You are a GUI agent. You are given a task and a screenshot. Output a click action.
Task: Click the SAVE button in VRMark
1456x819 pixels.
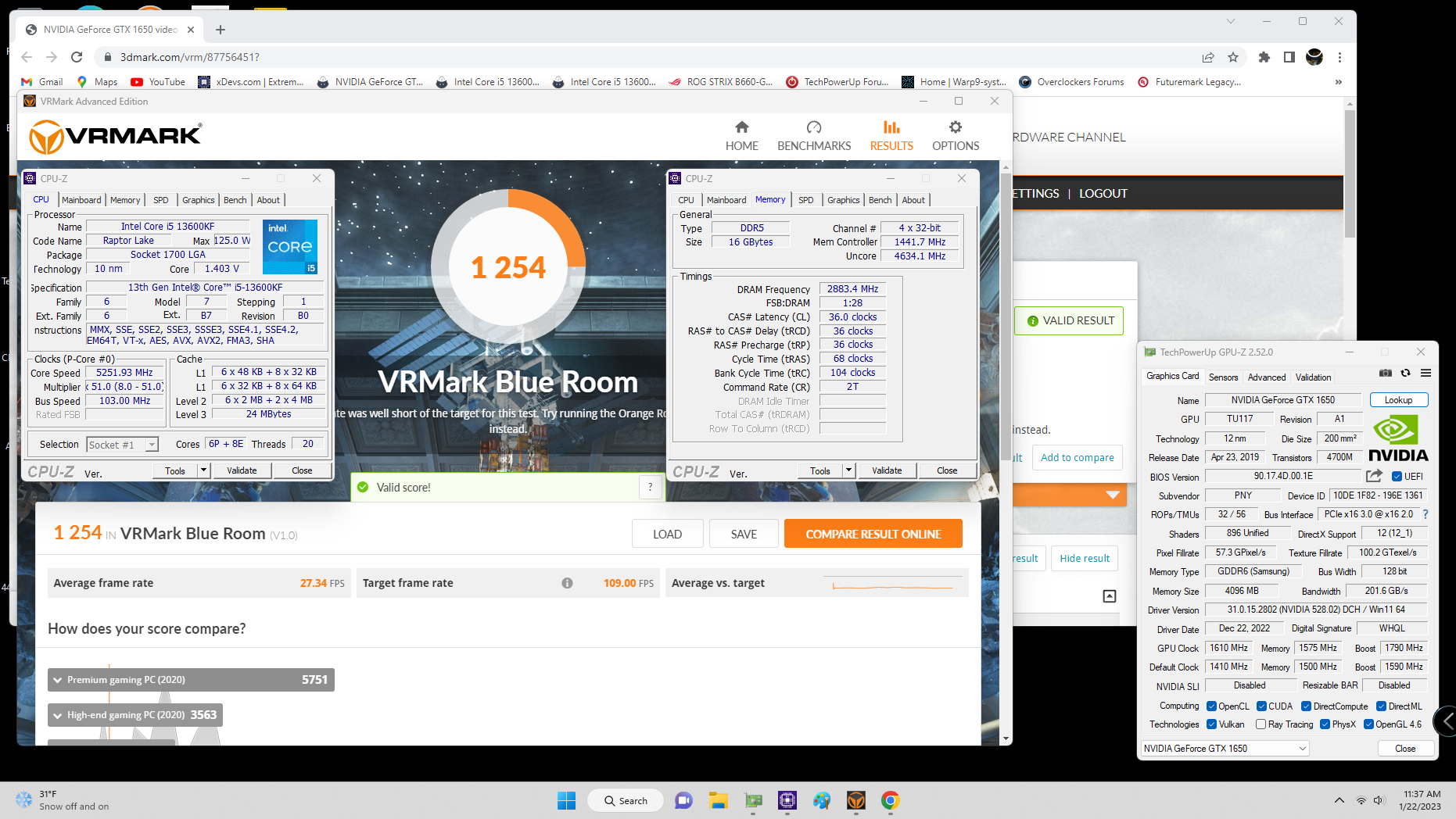pos(744,534)
